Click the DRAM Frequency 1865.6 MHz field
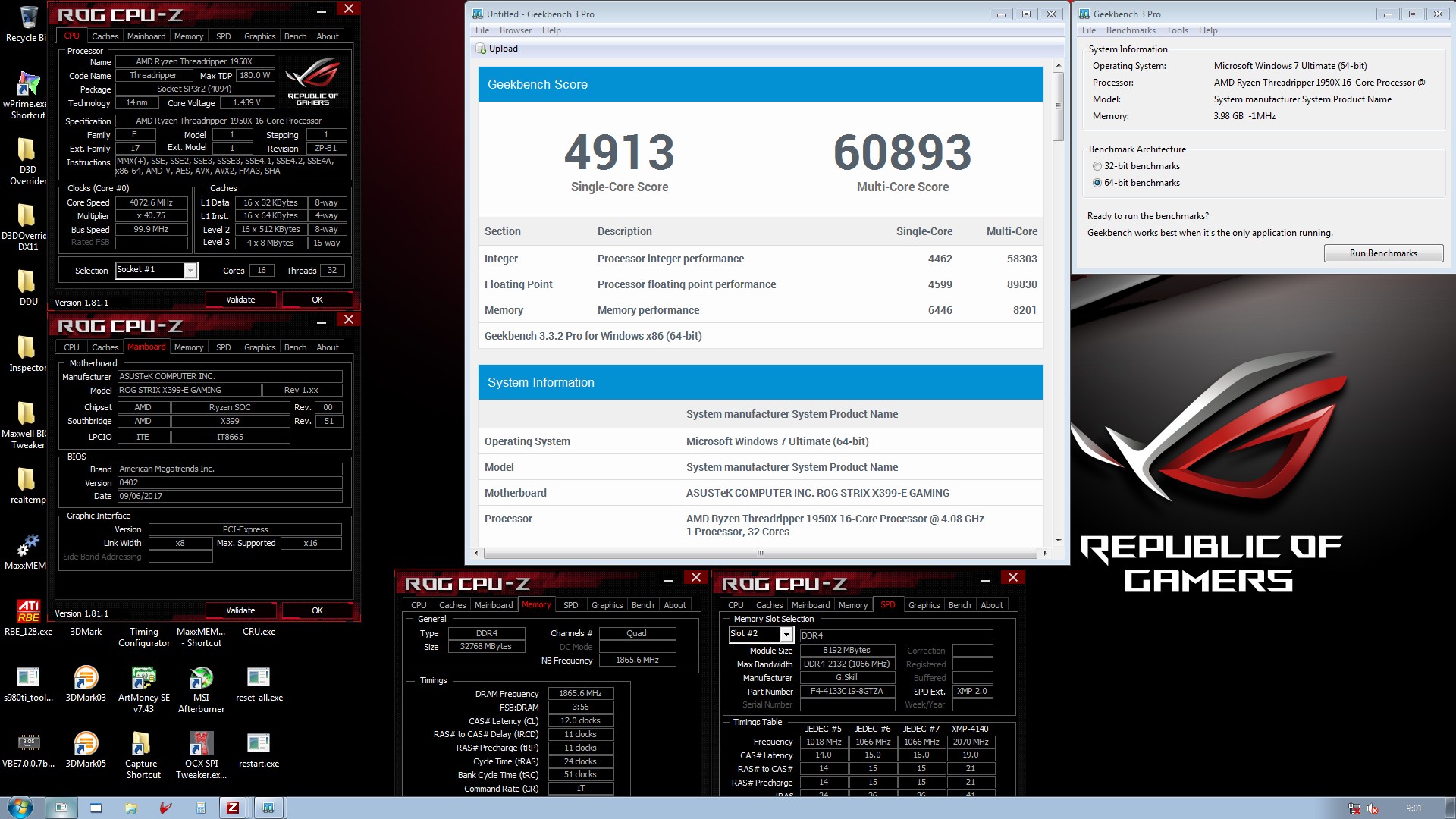 (580, 693)
